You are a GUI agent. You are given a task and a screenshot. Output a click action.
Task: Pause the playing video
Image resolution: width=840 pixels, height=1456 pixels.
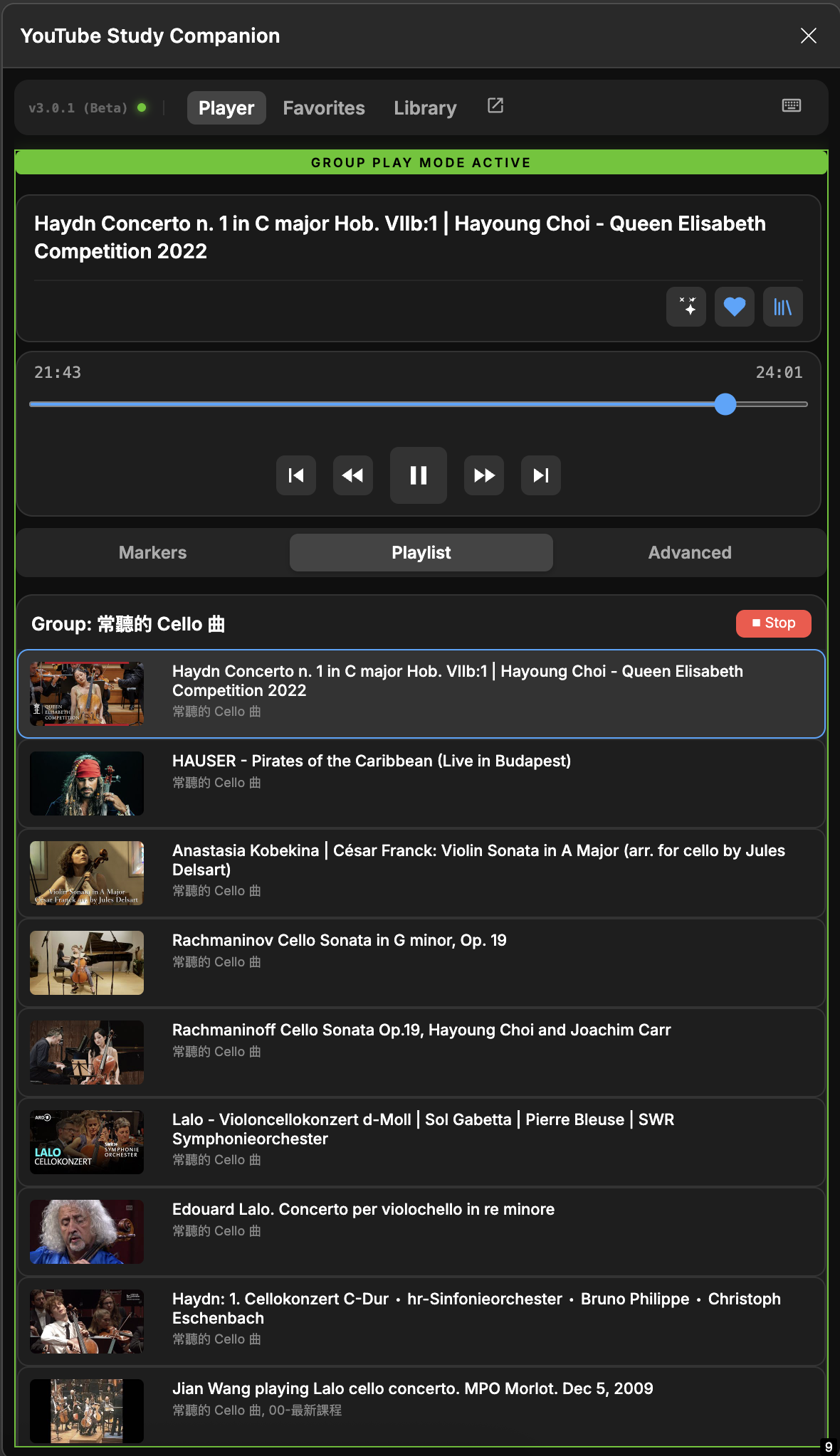coord(419,475)
